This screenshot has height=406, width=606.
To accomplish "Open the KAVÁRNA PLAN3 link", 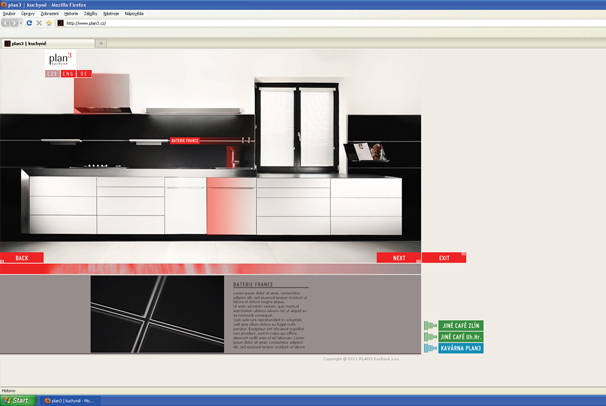I will coord(460,348).
